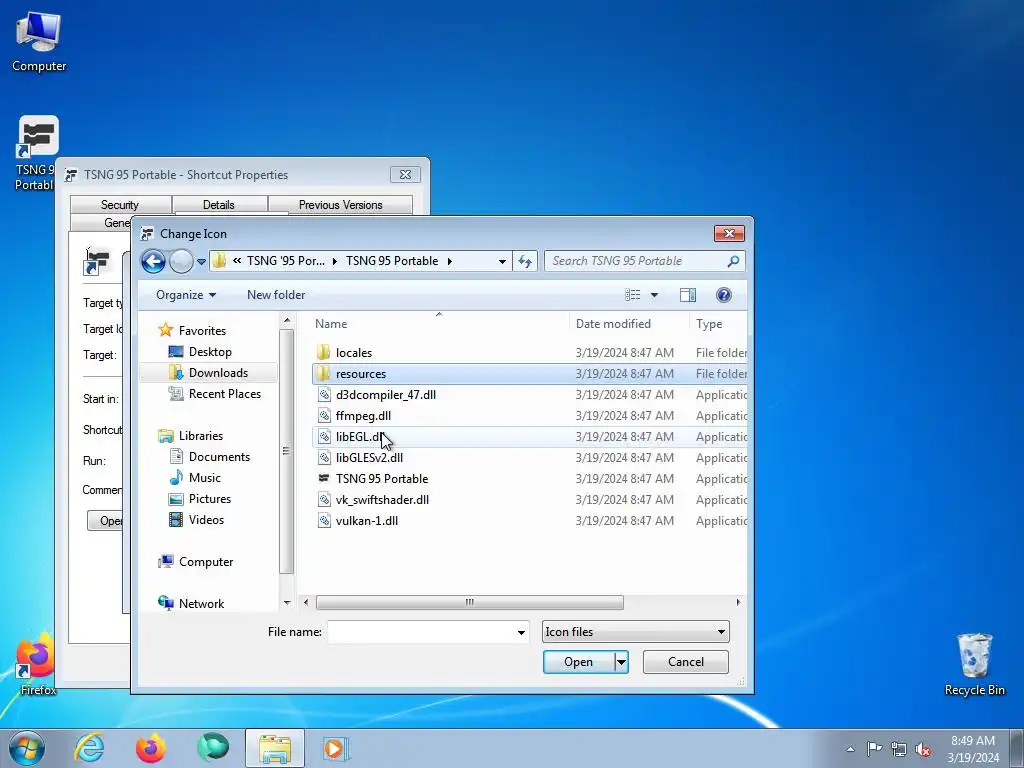Image resolution: width=1024 pixels, height=768 pixels.
Task: Expand the File name dropdown arrow
Action: [x=521, y=632]
